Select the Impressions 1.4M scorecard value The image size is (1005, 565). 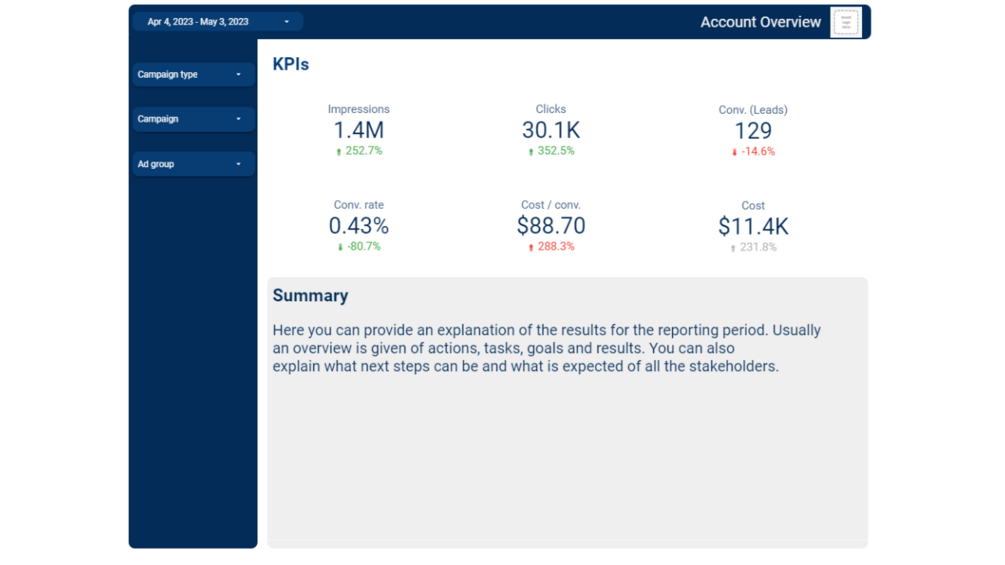point(359,130)
